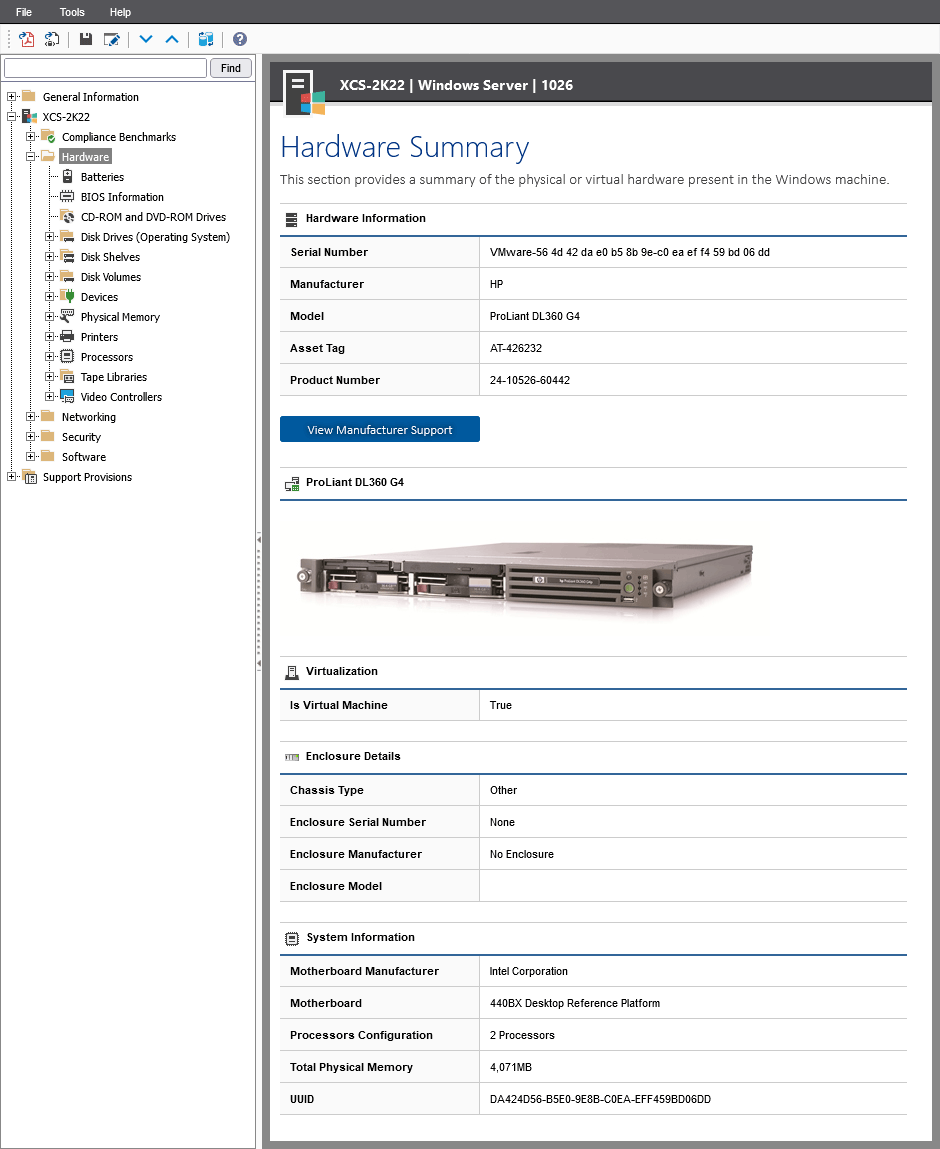Select Batteries tree item
Image resolution: width=940 pixels, height=1149 pixels.
pos(103,177)
